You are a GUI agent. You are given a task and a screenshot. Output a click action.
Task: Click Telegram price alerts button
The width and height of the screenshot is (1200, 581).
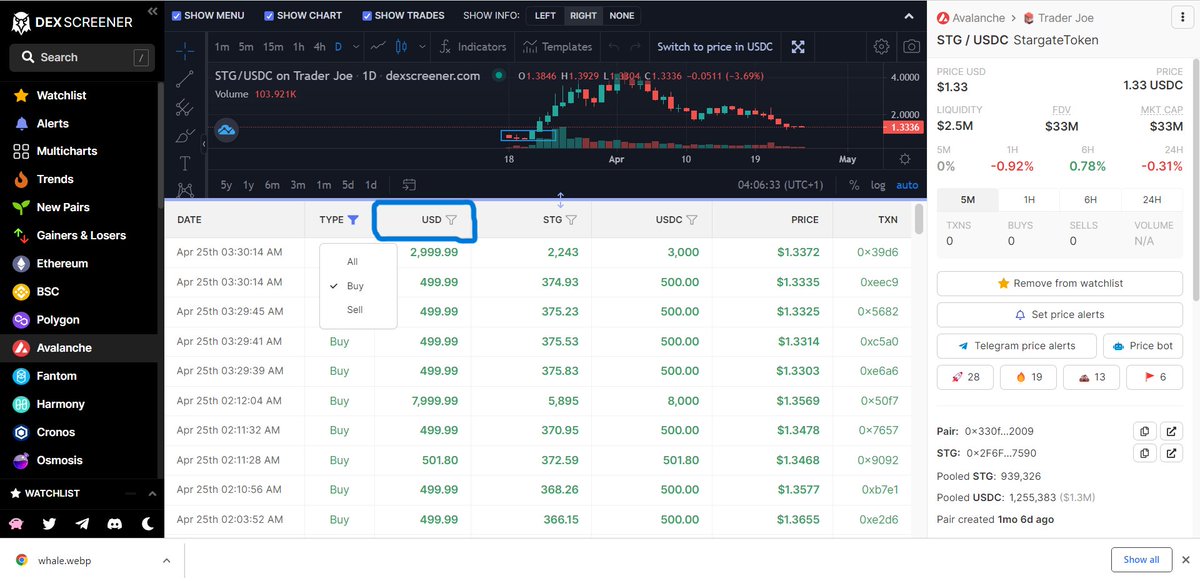point(1016,346)
